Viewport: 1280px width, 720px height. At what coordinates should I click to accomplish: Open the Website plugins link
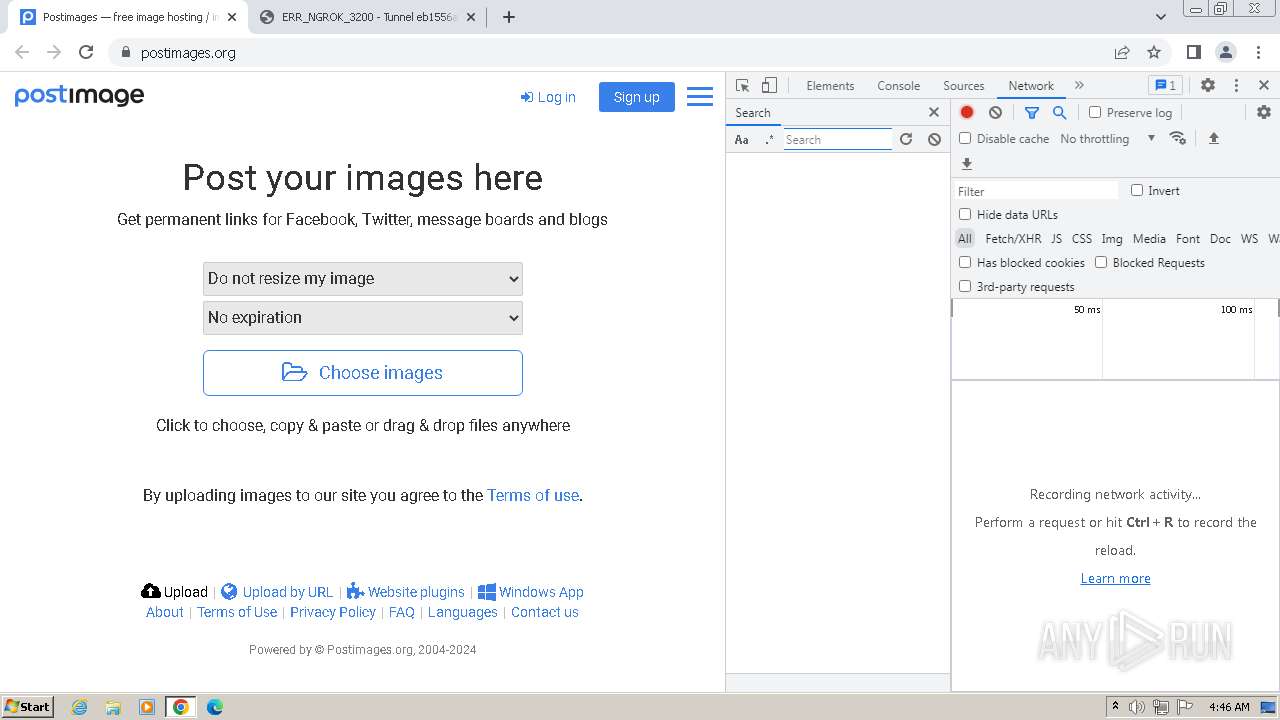coord(405,592)
